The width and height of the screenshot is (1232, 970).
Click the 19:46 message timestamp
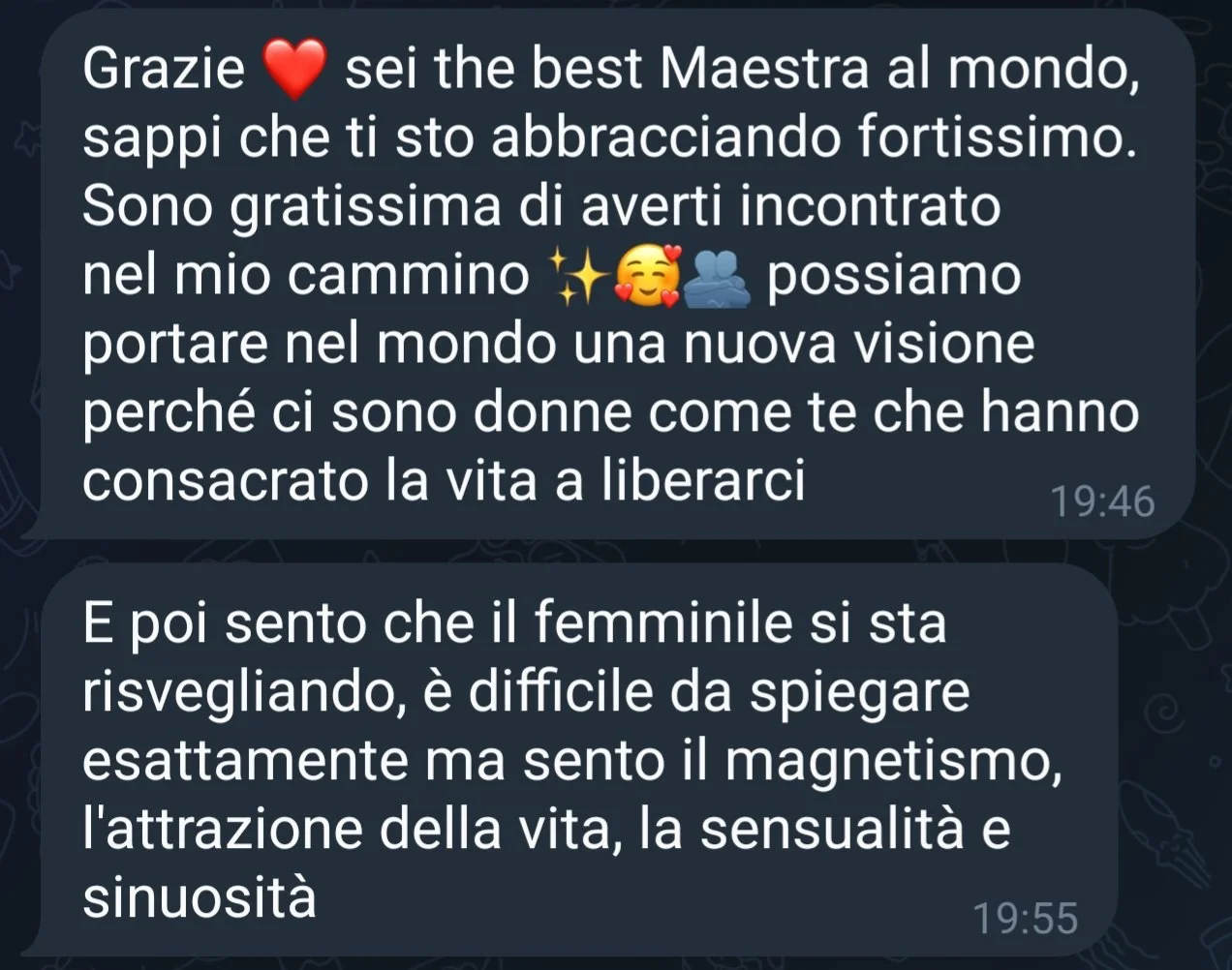coord(1102,501)
